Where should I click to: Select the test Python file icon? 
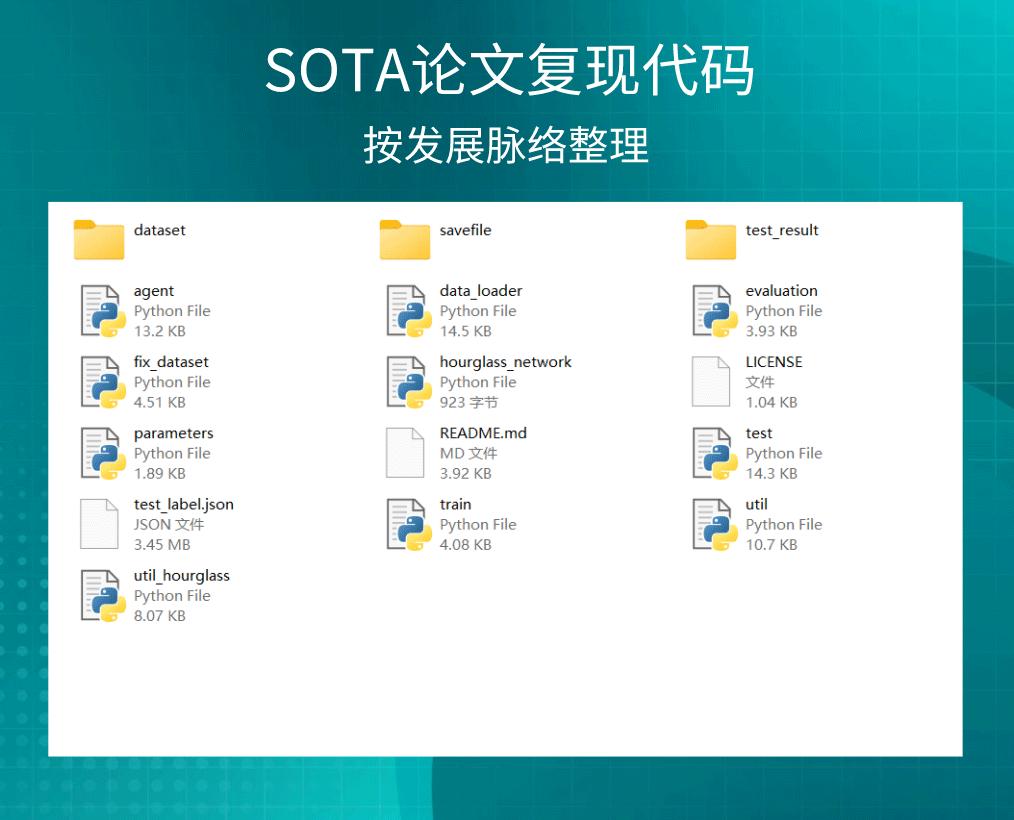tap(714, 453)
